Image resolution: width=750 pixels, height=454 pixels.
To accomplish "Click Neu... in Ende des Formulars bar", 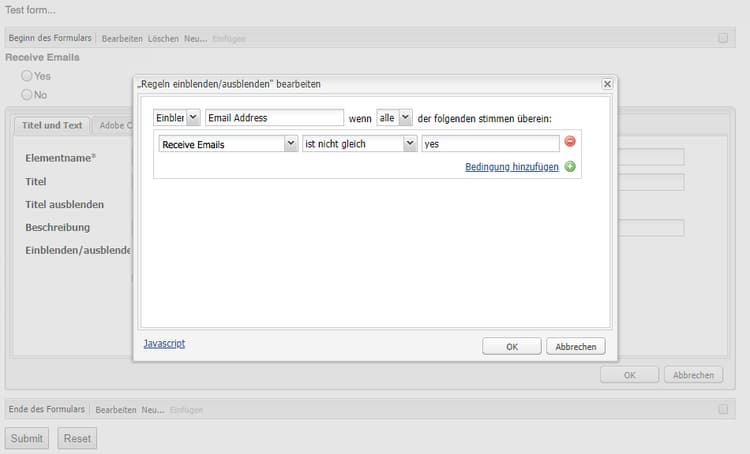I will click(153, 410).
